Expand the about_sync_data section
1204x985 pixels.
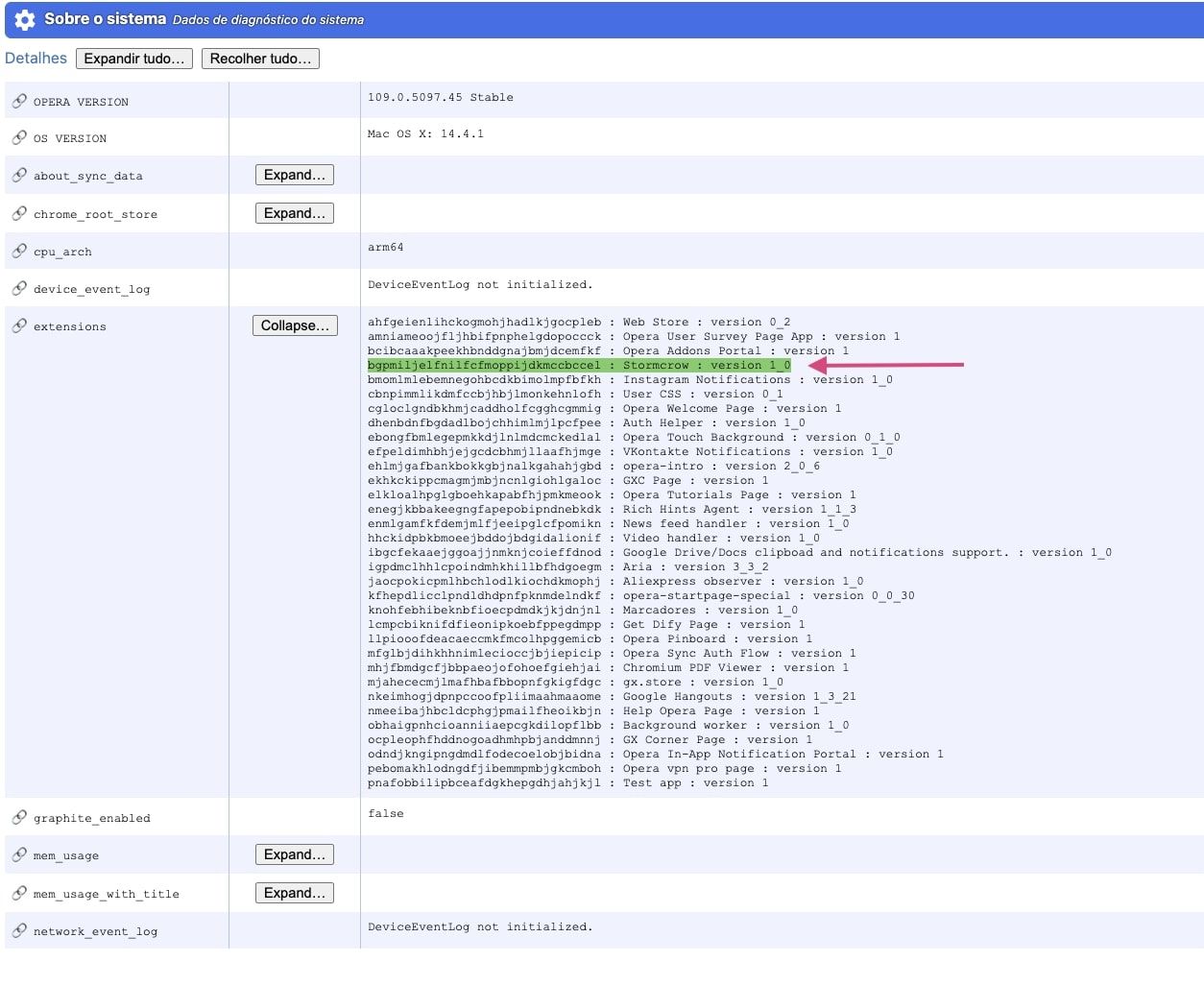coord(294,174)
